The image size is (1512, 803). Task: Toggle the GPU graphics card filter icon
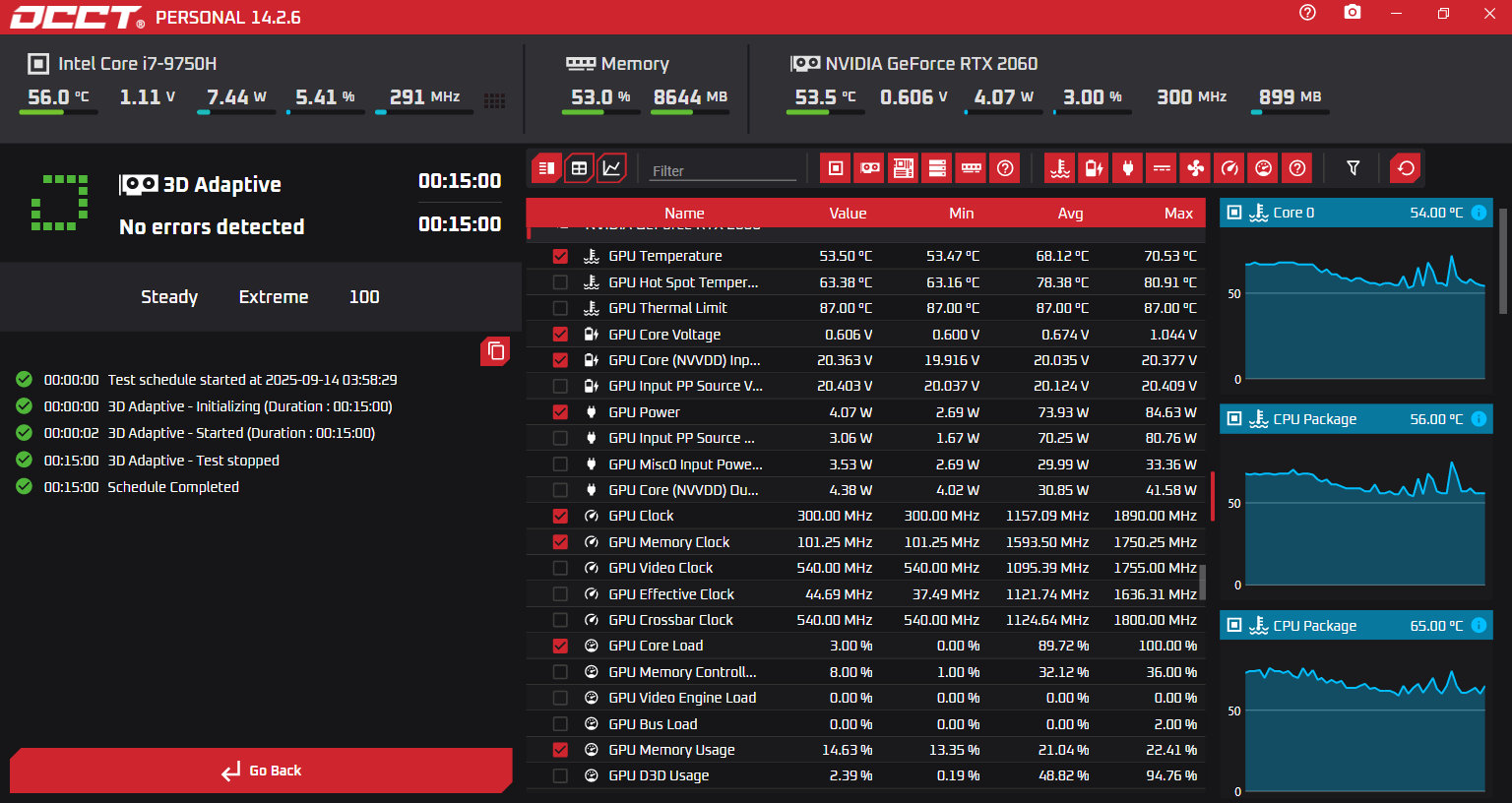click(x=870, y=168)
